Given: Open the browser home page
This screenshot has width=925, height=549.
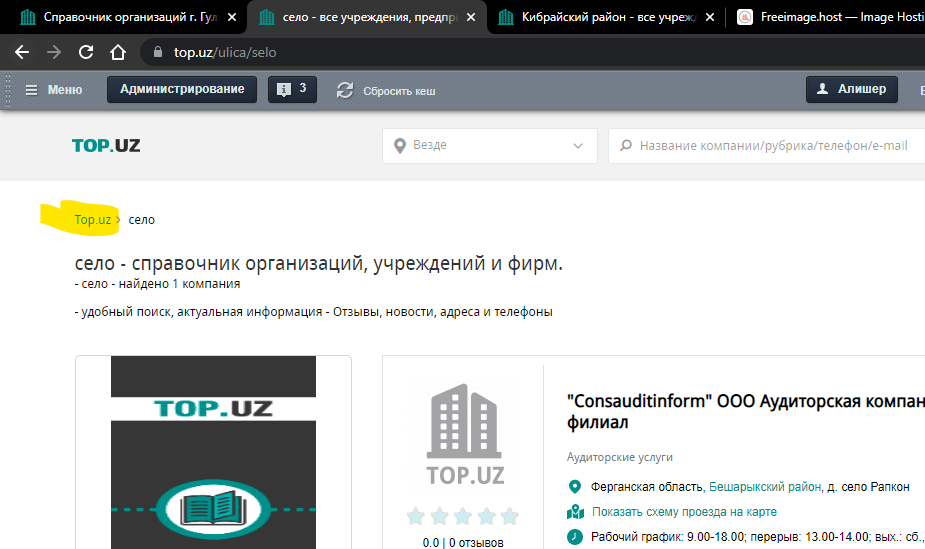Looking at the screenshot, I should pyautogui.click(x=118, y=52).
